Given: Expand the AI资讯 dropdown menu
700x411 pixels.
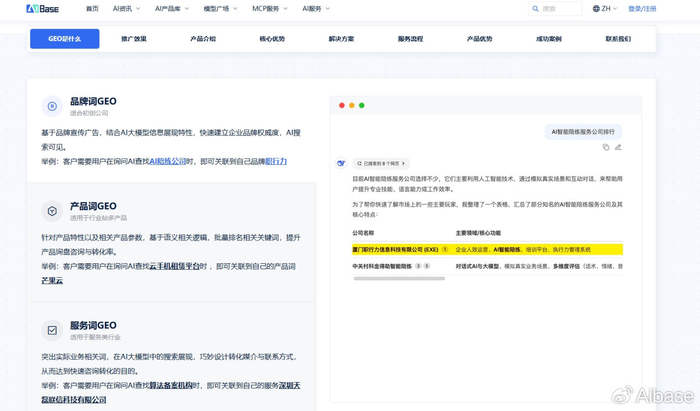Looking at the screenshot, I should (126, 9).
